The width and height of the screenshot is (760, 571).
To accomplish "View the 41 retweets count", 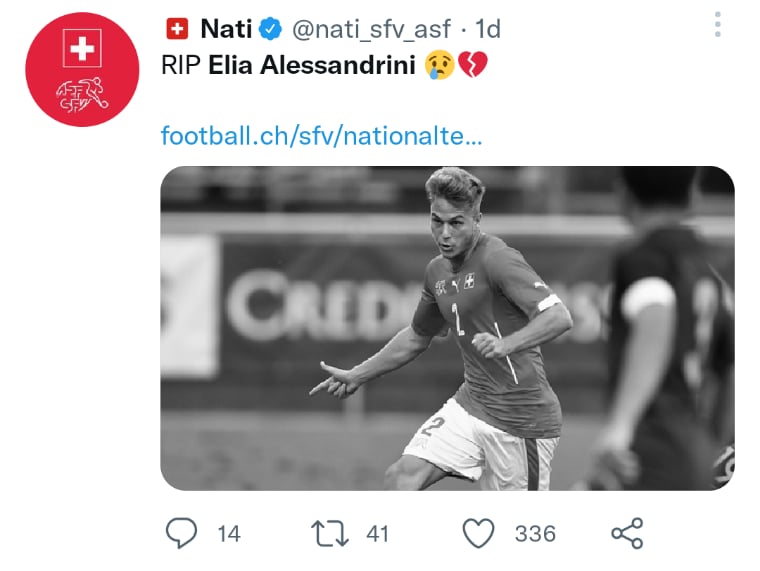I will point(378,534).
